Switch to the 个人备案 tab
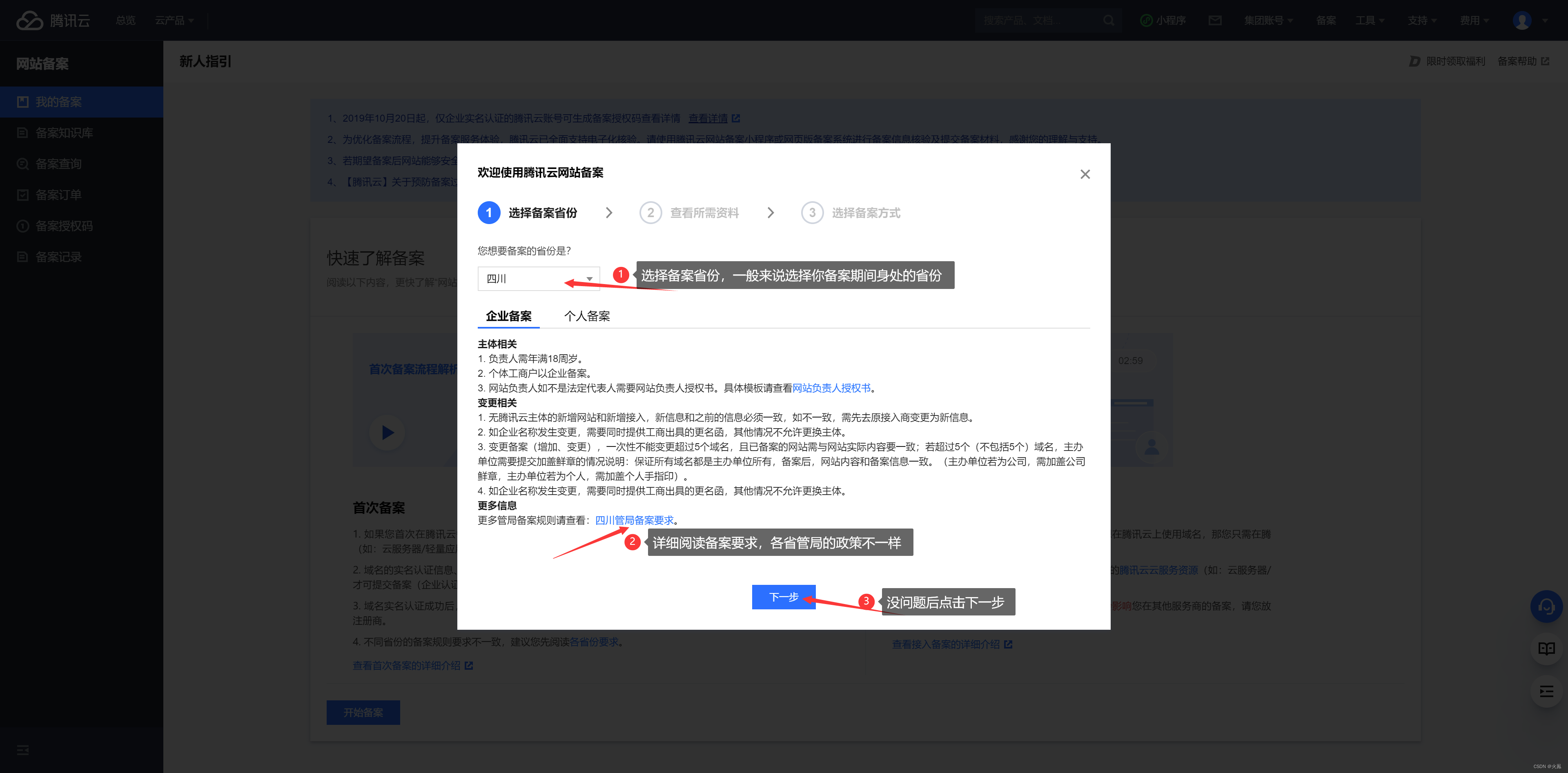The width and height of the screenshot is (1568, 773). 587,315
